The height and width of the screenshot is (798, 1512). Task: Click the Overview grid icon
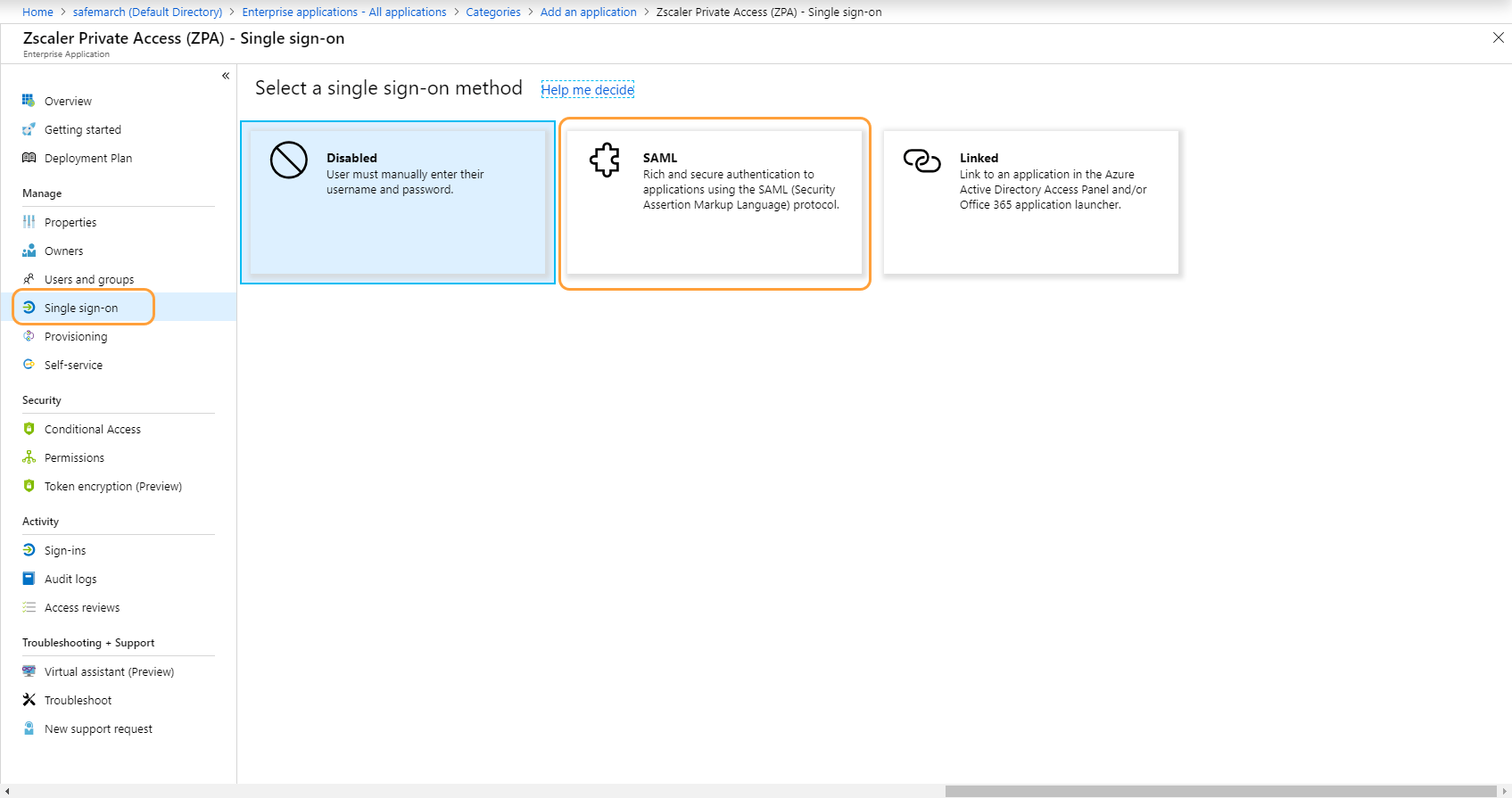coord(29,101)
